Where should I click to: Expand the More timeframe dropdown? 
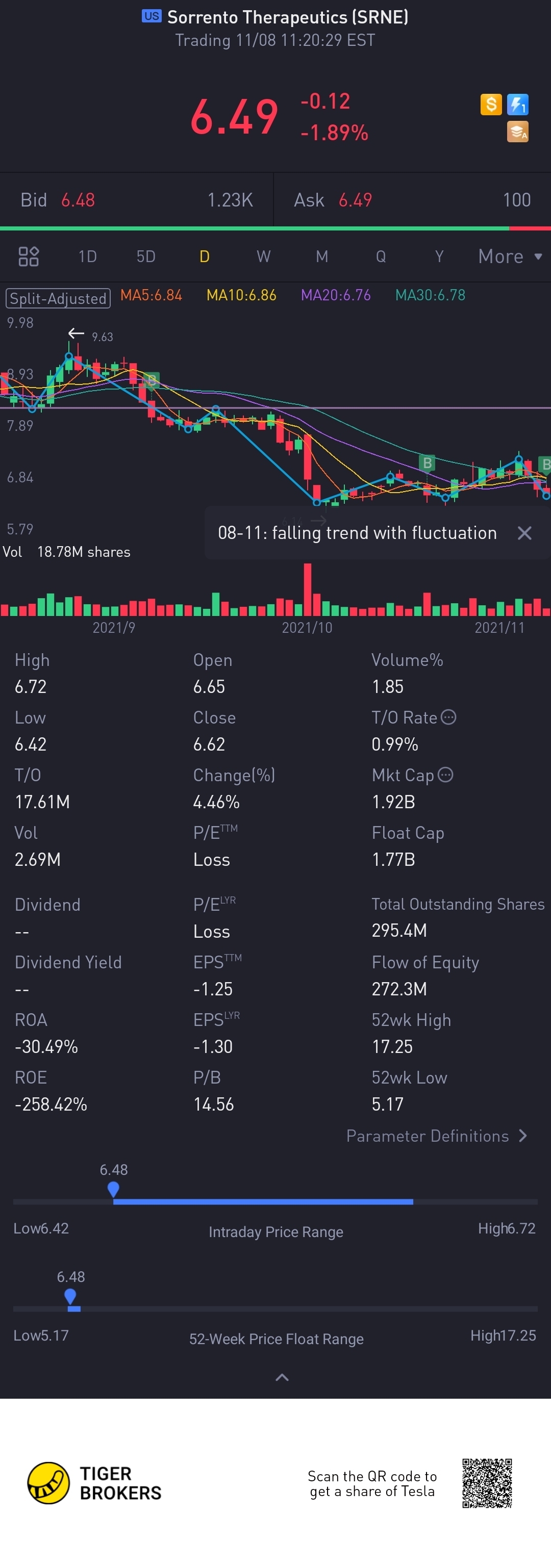tap(510, 256)
